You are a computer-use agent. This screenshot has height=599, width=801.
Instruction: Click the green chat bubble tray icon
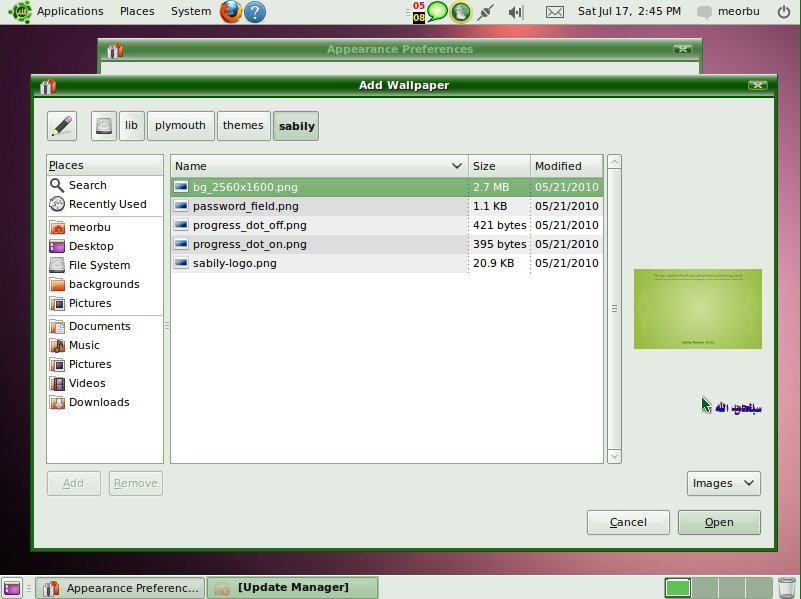437,11
